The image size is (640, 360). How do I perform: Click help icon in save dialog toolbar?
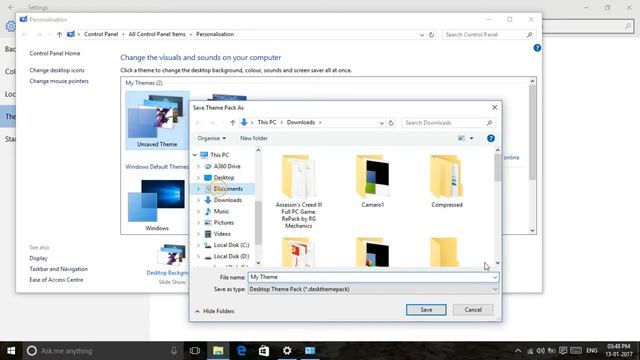491,138
